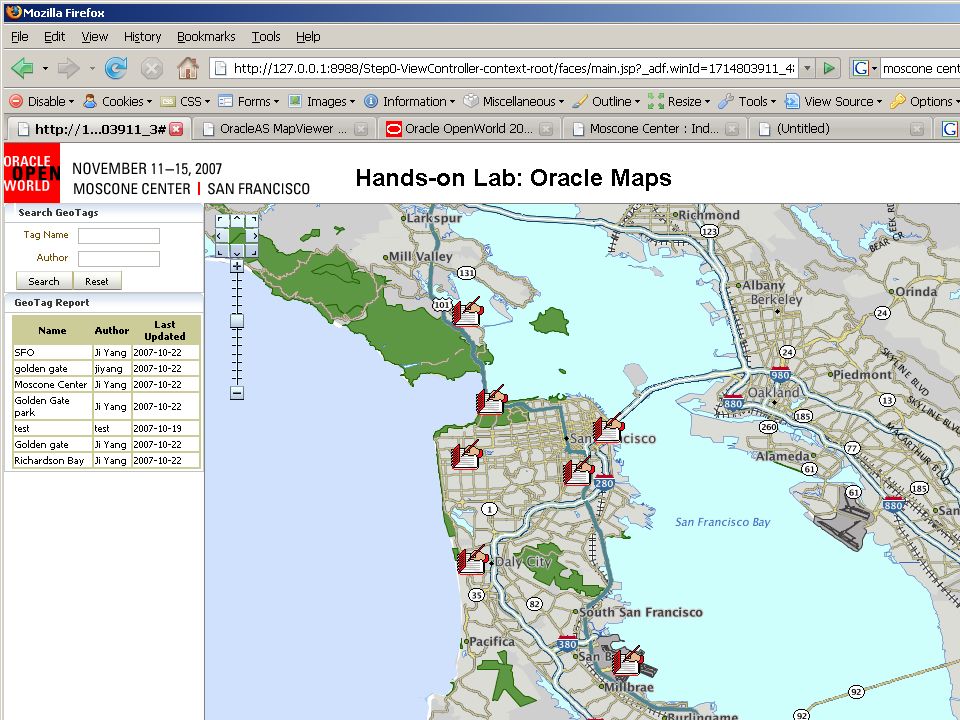The width and height of the screenshot is (960, 720).
Task: Click the green Go arrow next to URL
Action: [829, 68]
